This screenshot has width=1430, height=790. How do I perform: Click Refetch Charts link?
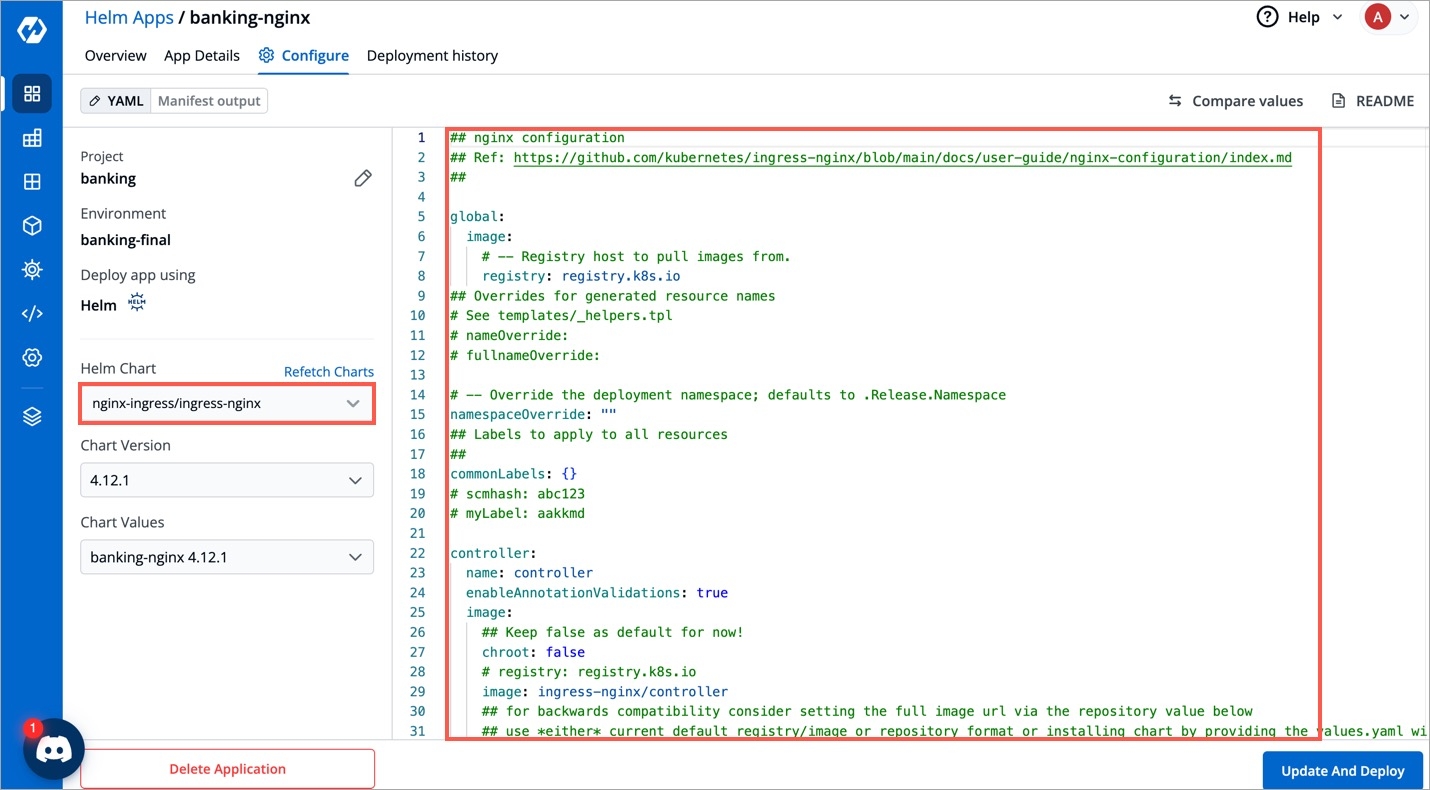click(x=329, y=371)
